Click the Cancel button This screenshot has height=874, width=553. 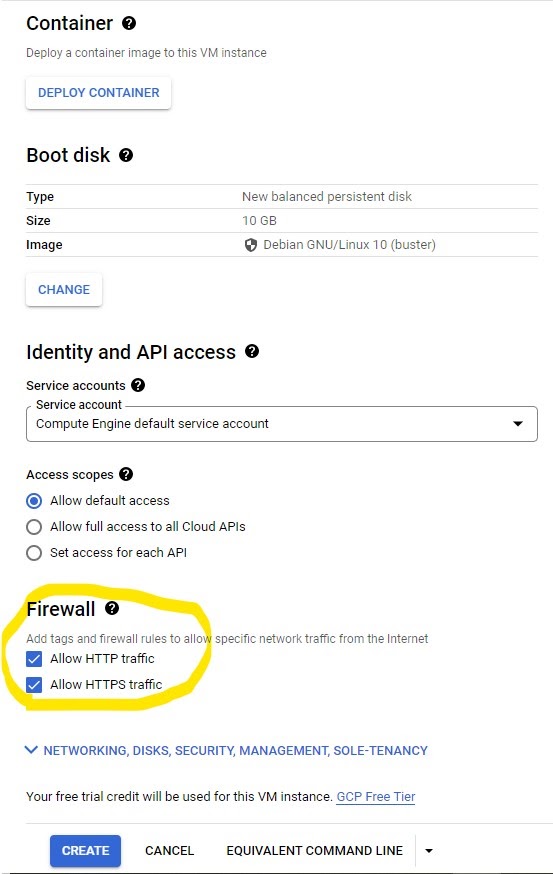169,851
